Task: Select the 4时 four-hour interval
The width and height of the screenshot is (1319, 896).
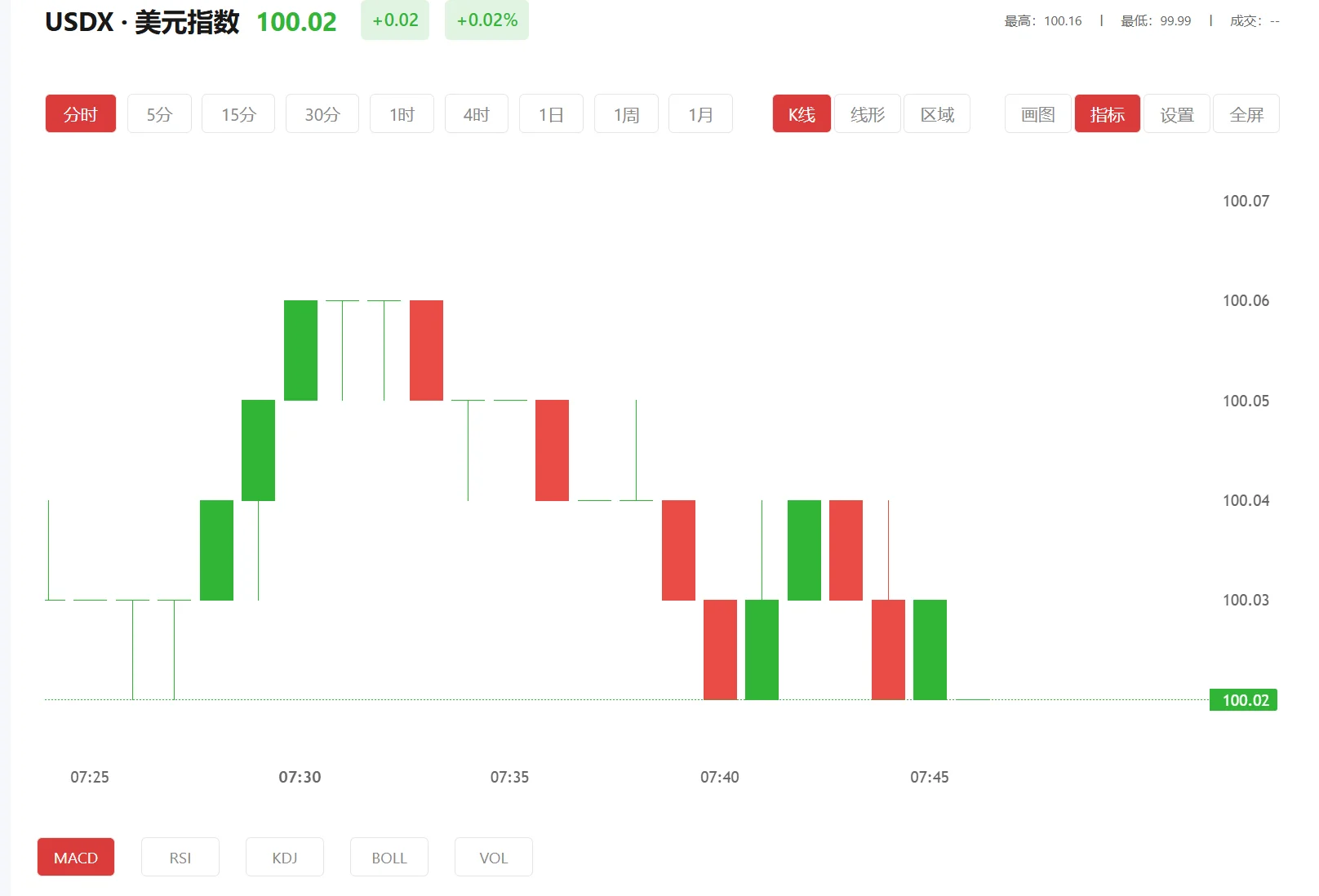Action: 476,113
